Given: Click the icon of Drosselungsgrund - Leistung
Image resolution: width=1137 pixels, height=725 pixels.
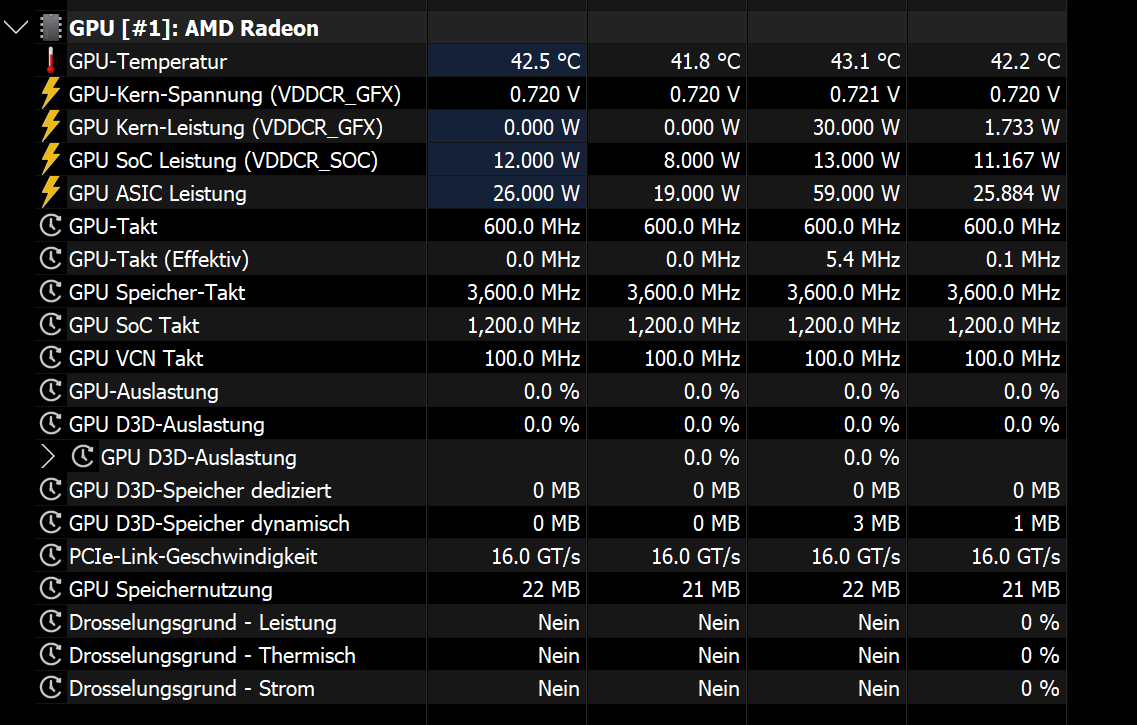Looking at the screenshot, I should [51, 622].
